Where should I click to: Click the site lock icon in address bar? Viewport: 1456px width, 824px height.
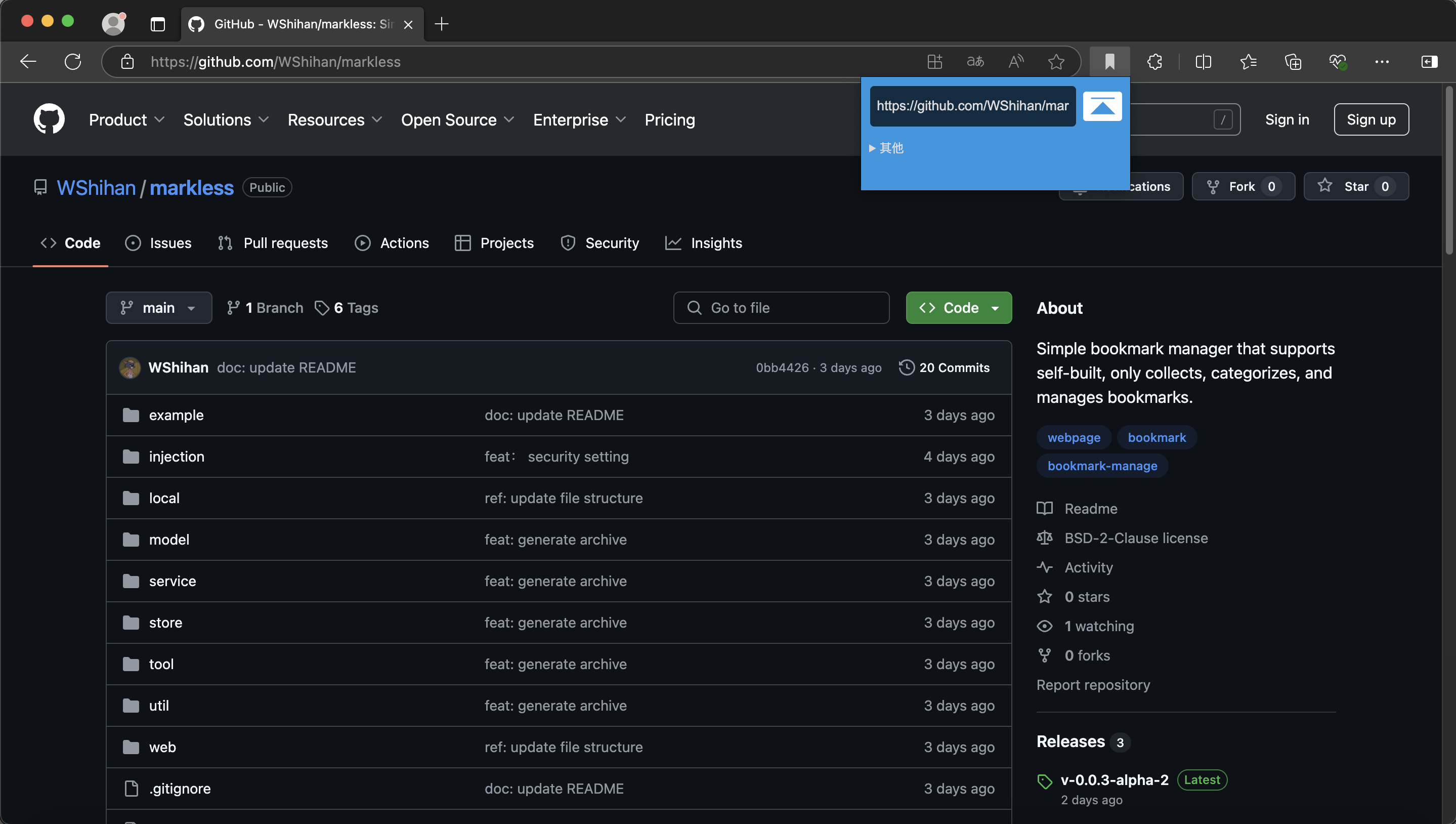coord(127,61)
